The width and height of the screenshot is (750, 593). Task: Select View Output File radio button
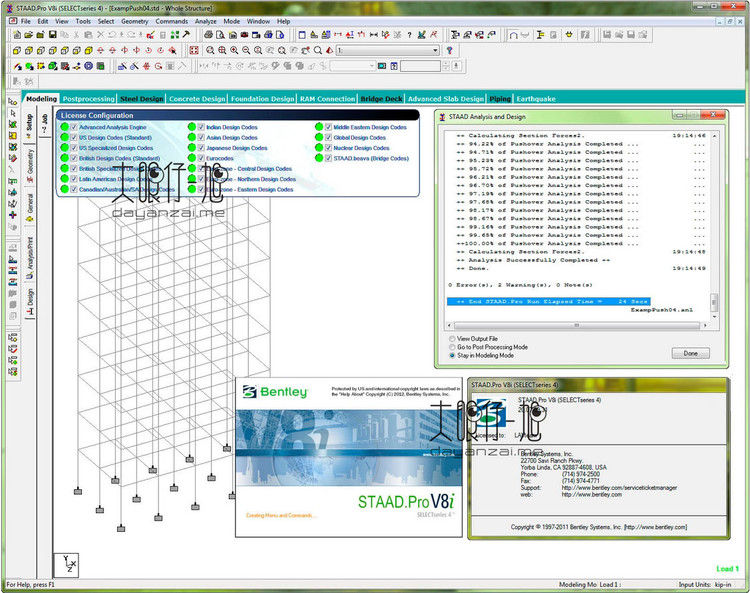point(452,339)
